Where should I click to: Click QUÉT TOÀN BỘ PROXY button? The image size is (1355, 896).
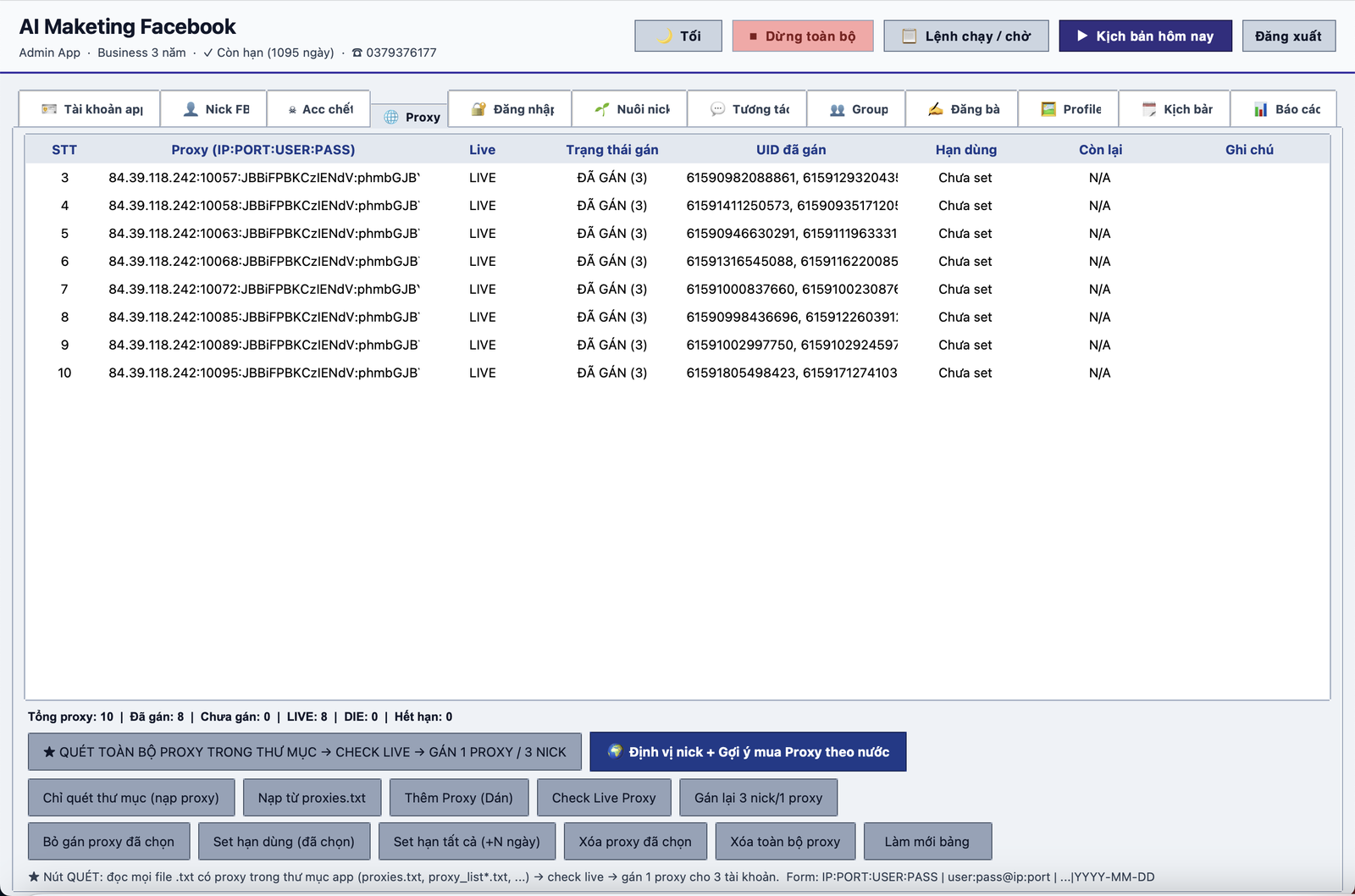(x=305, y=752)
